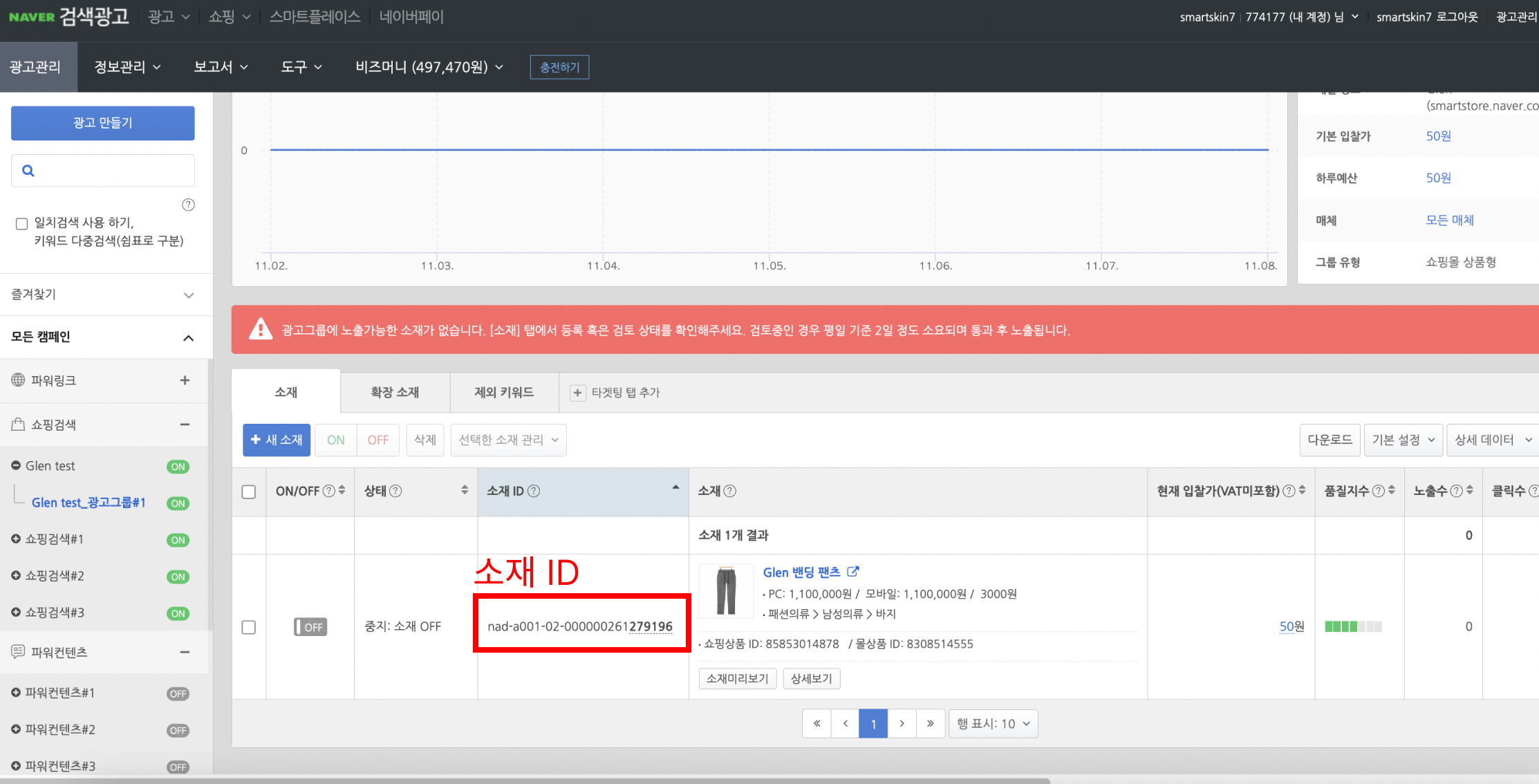
Task: Select the 파워링크 globe icon in sidebar
Action: click(x=17, y=380)
